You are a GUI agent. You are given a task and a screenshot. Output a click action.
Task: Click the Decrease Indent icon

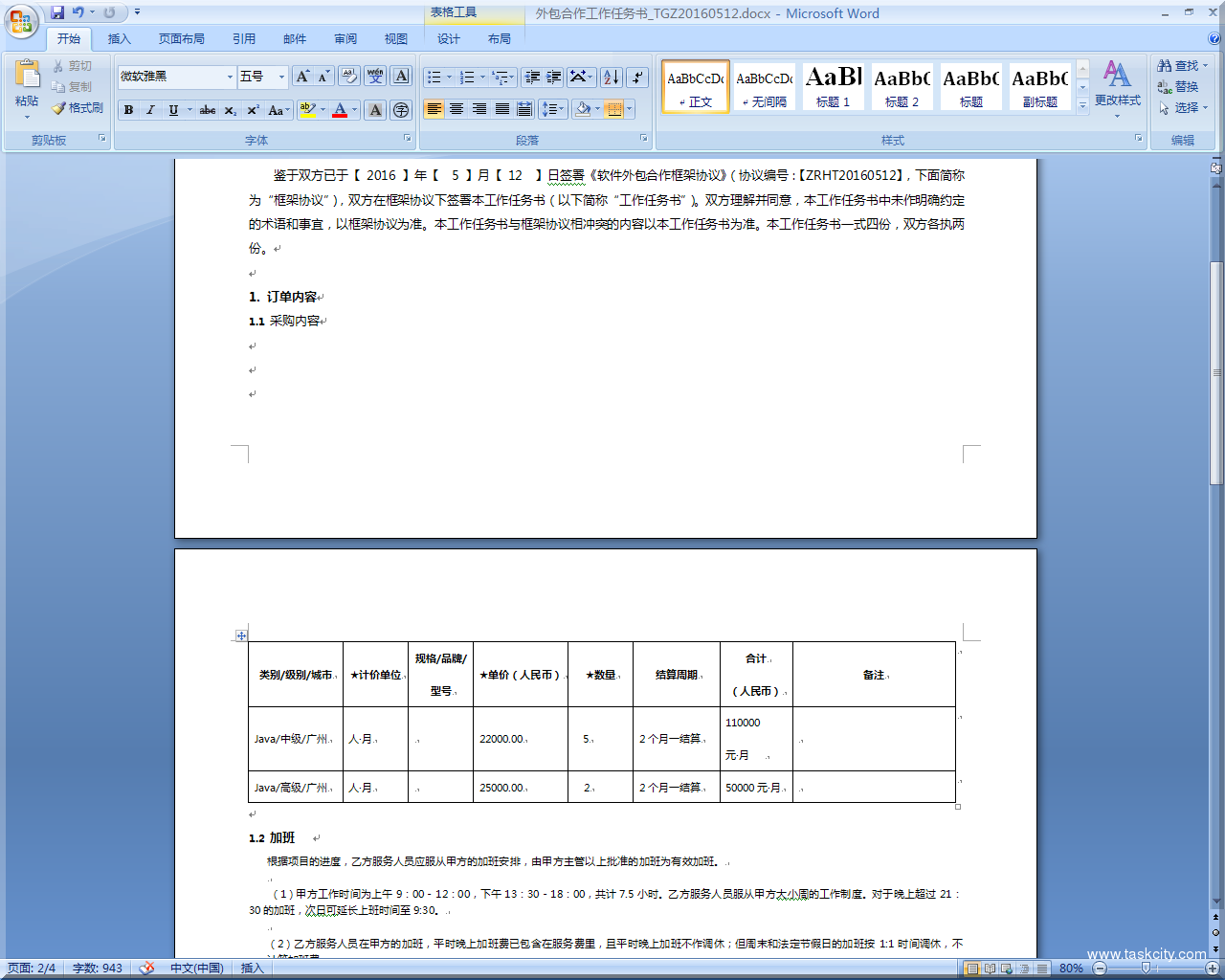532,78
